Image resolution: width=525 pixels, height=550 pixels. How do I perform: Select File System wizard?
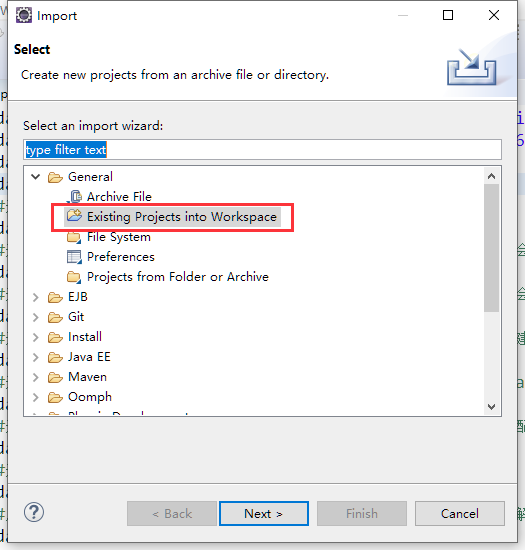[119, 237]
